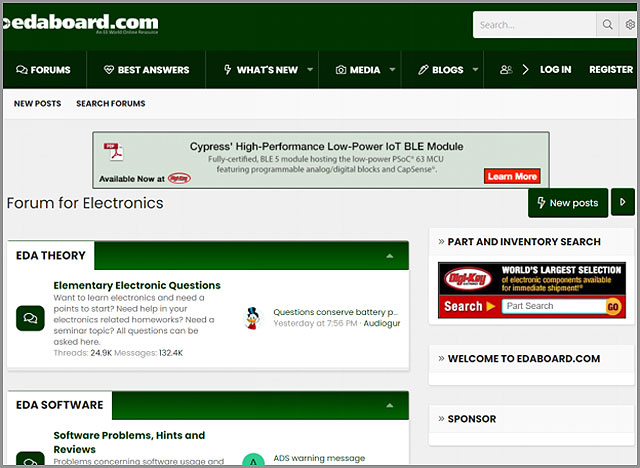The height and width of the screenshot is (468, 640).
Task: Click the search magnifier icon
Action: tap(607, 25)
